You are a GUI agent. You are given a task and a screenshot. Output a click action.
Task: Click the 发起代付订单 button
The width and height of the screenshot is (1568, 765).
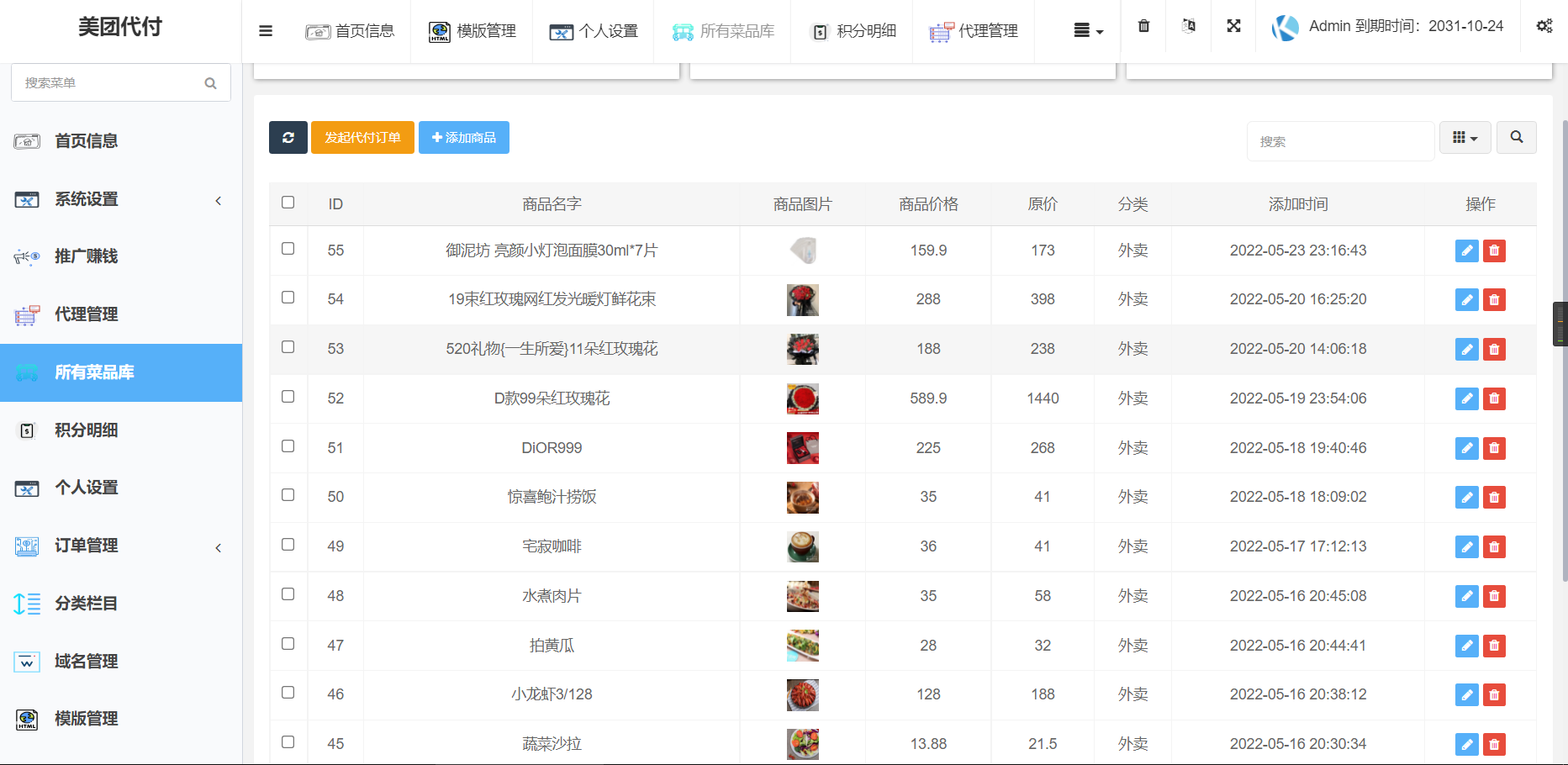pyautogui.click(x=362, y=137)
